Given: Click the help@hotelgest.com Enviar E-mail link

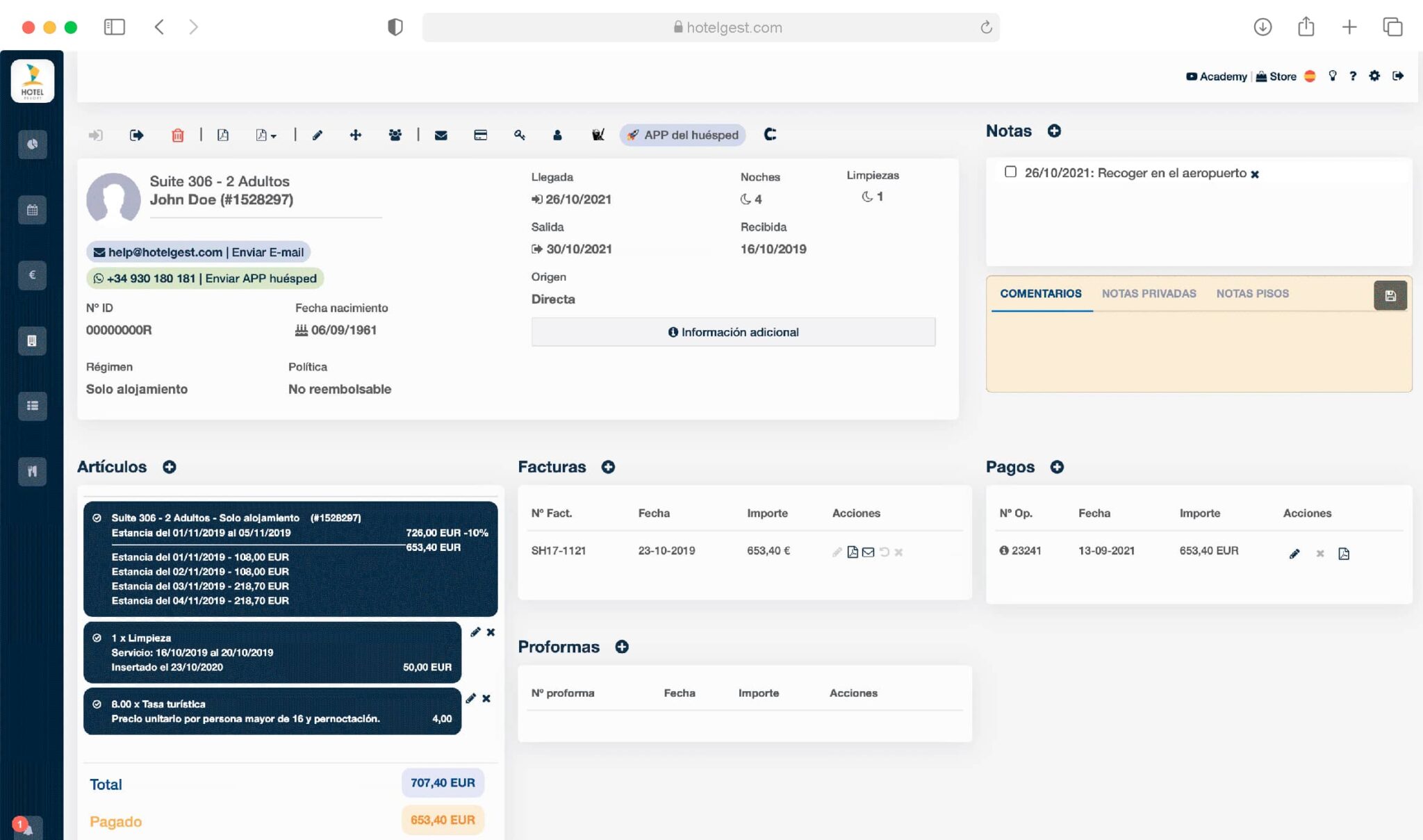Looking at the screenshot, I should tap(199, 252).
